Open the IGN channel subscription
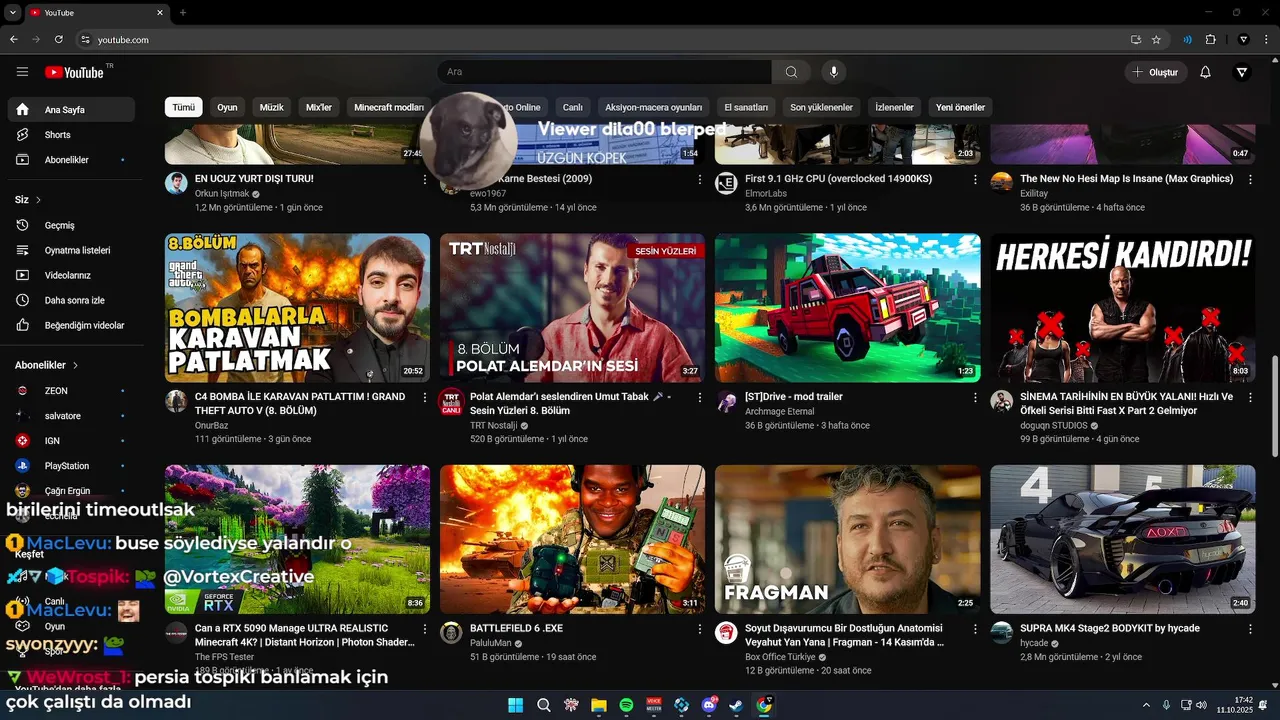 (70, 441)
